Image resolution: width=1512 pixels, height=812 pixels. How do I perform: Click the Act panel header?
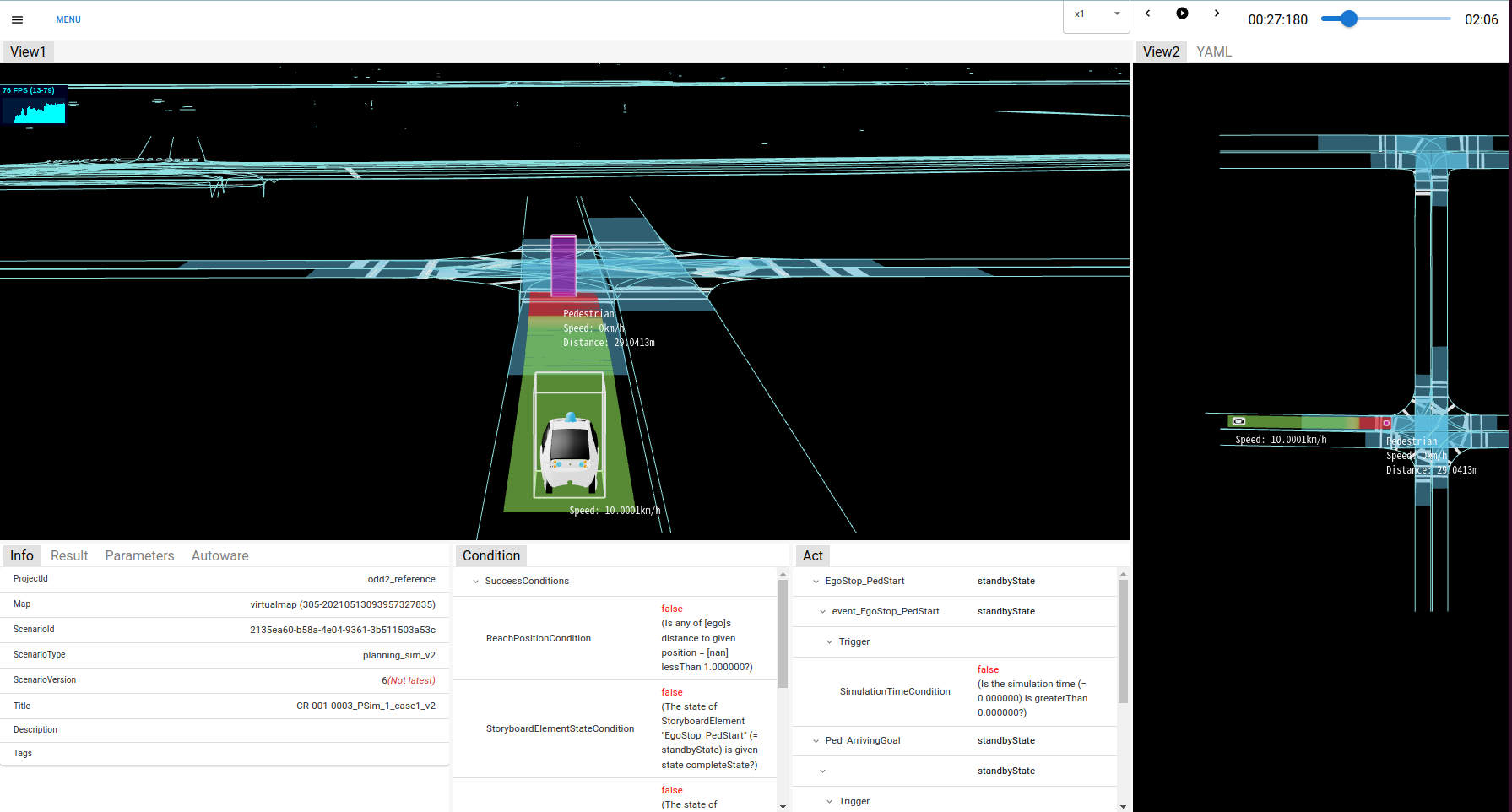813,555
